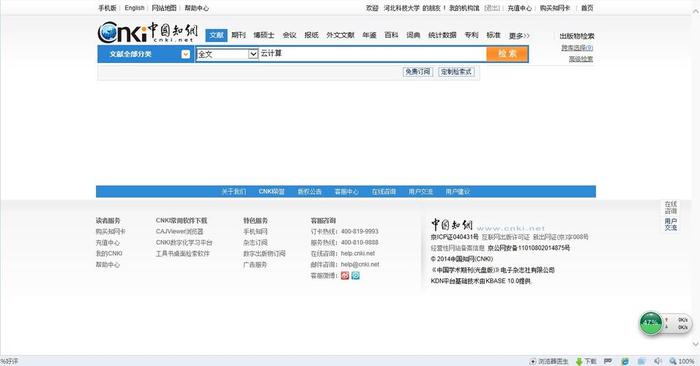Click 用户交流 side floating tab
The width and height of the screenshot is (700, 366).
(x=671, y=225)
